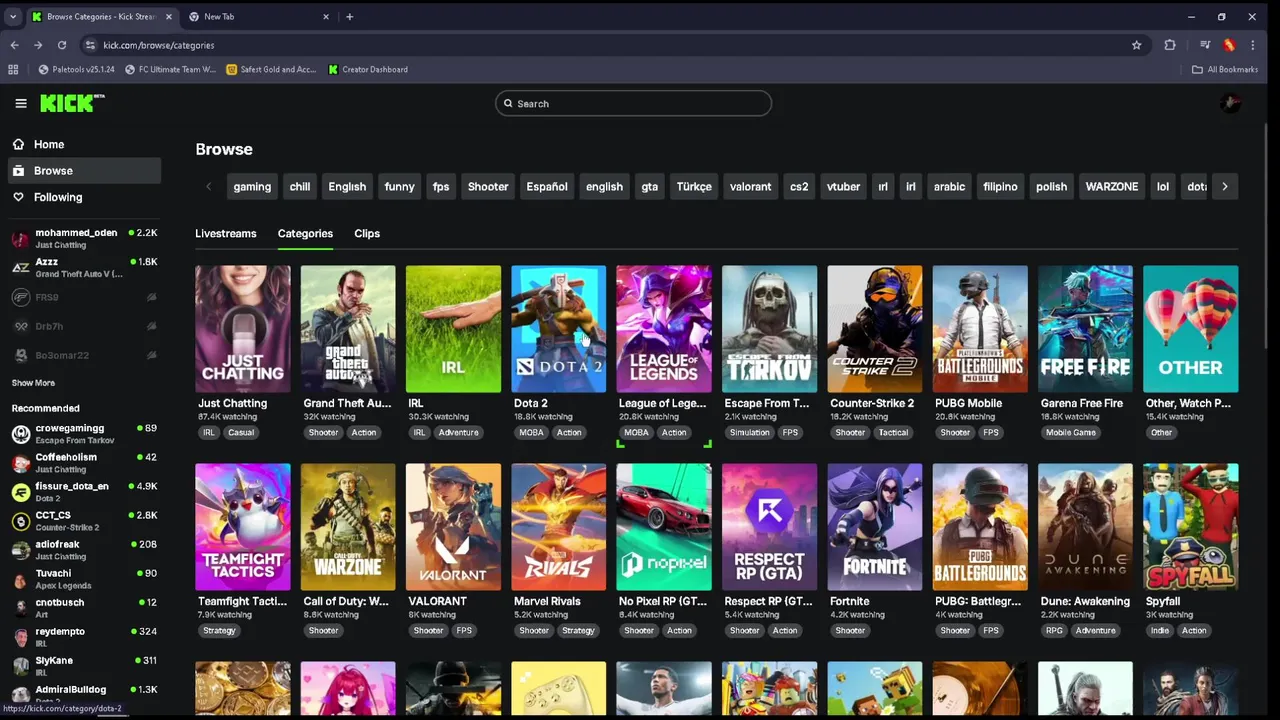Open Fortnite category thumbnail
Image resolution: width=1280 pixels, height=720 pixels.
875,527
